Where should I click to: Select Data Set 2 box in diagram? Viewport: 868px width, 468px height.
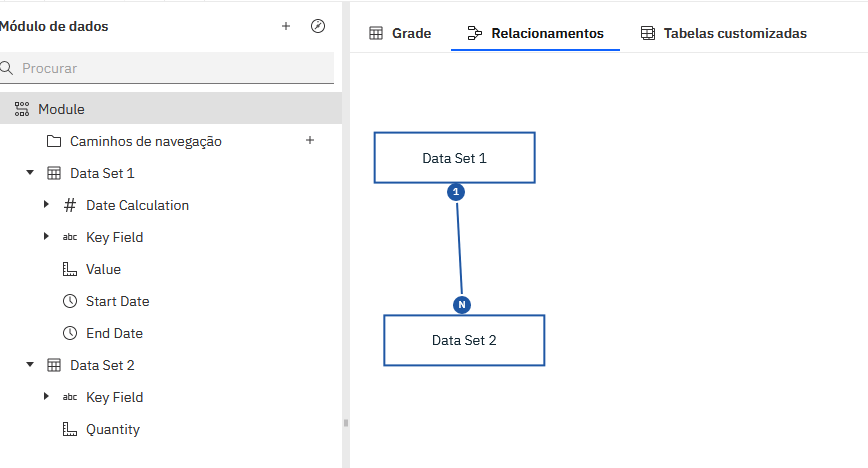pyautogui.click(x=464, y=340)
